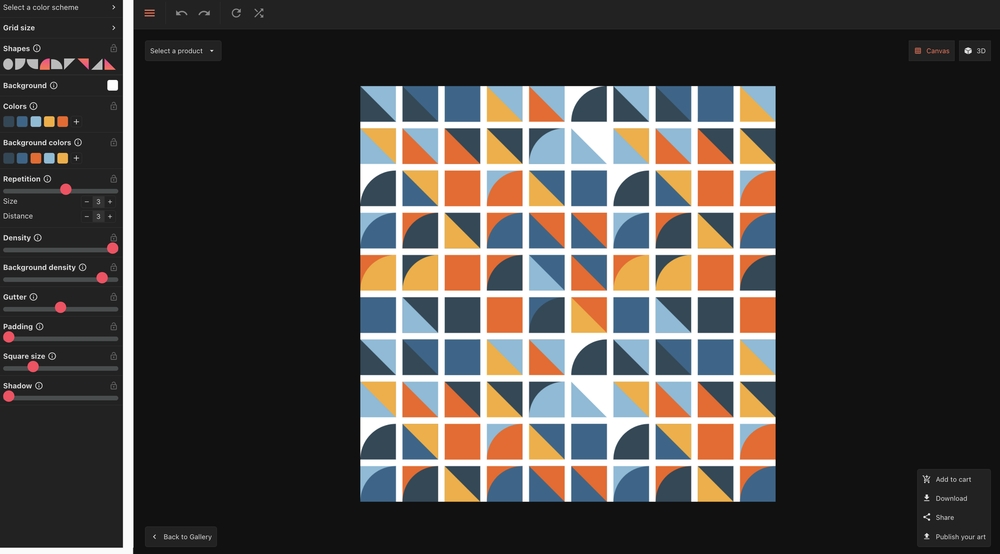Click the Repetition Size number field
The width and height of the screenshot is (1000, 554).
click(x=98, y=201)
